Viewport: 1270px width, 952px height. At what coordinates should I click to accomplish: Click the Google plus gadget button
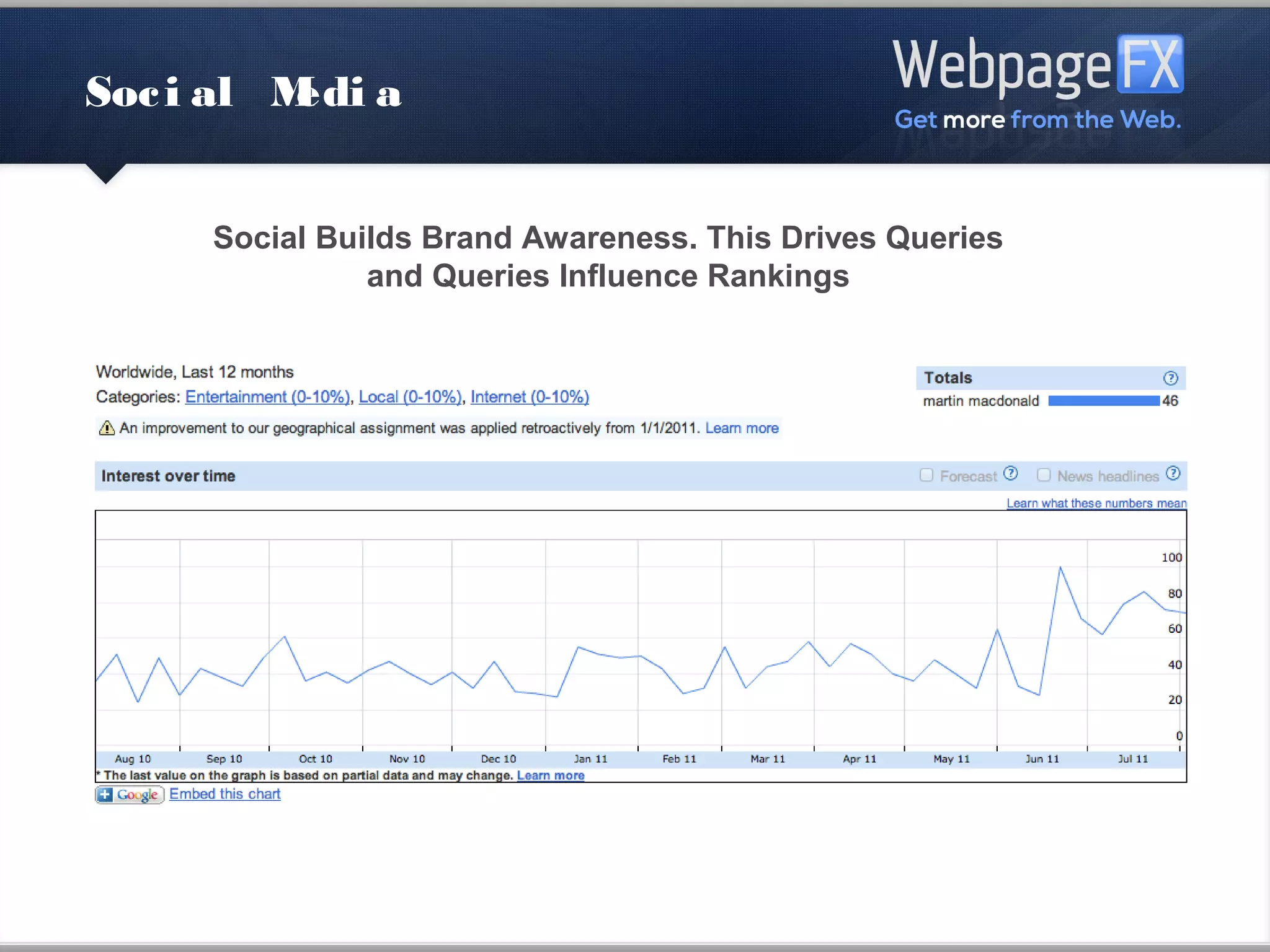tap(130, 795)
